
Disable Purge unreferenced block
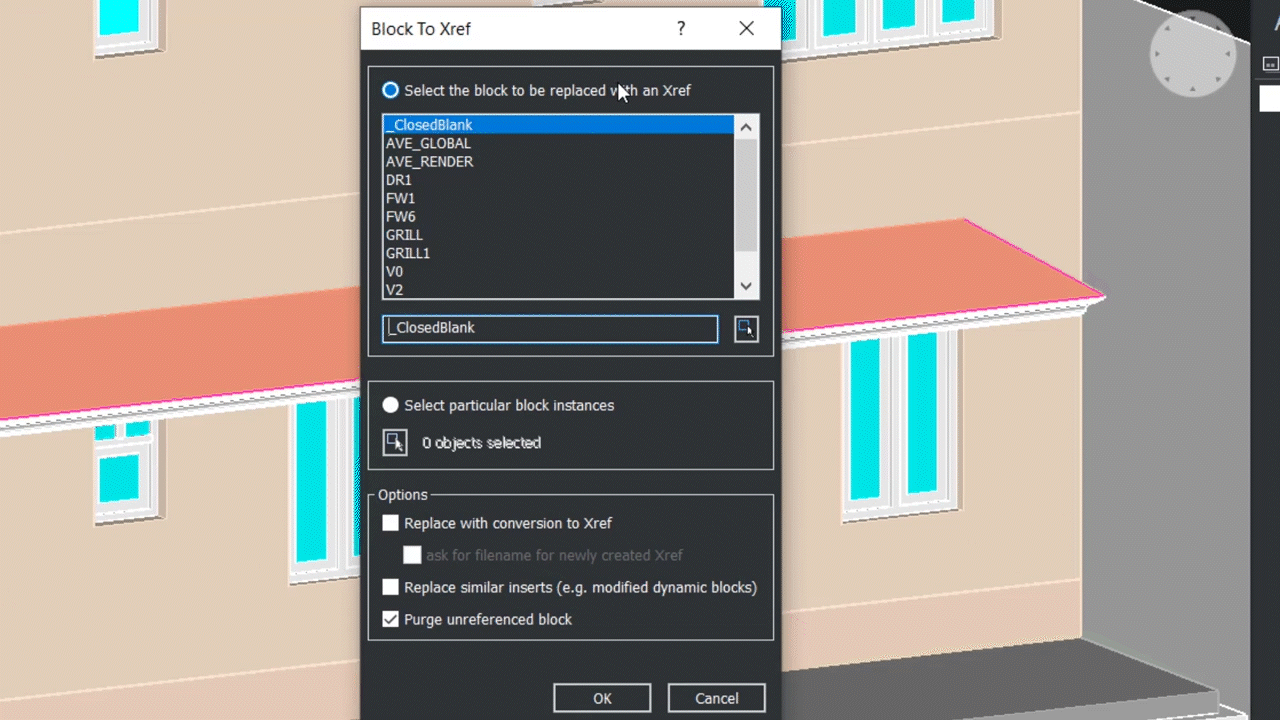coord(390,619)
